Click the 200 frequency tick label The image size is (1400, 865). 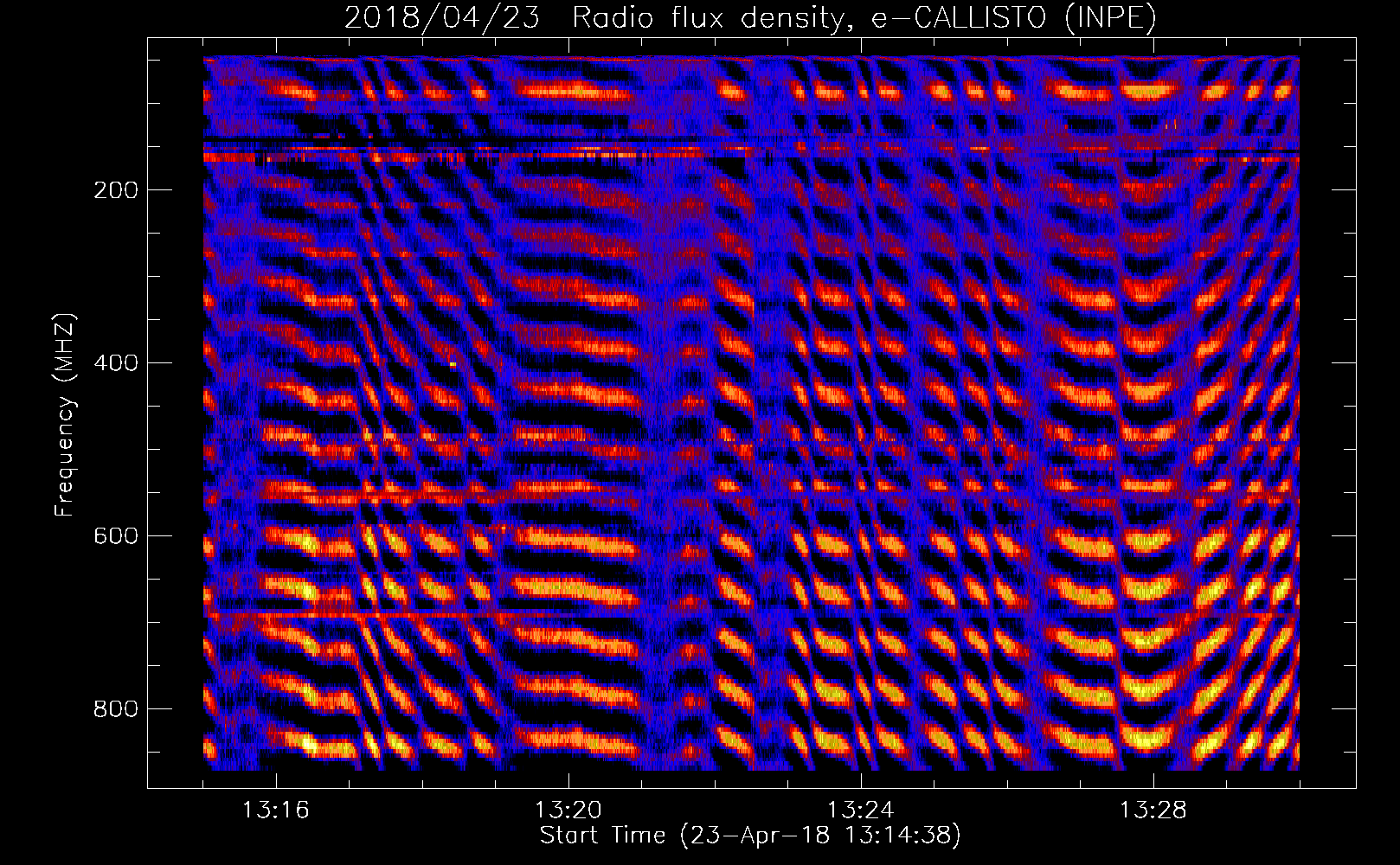(116, 189)
